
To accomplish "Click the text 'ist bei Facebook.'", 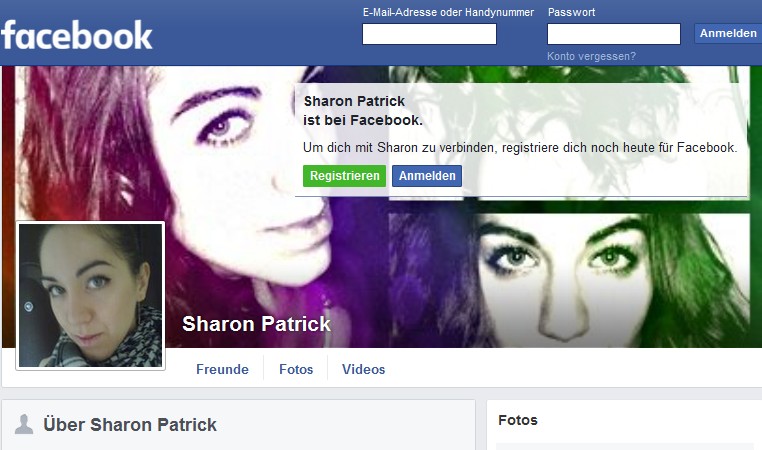I will pos(363,121).
